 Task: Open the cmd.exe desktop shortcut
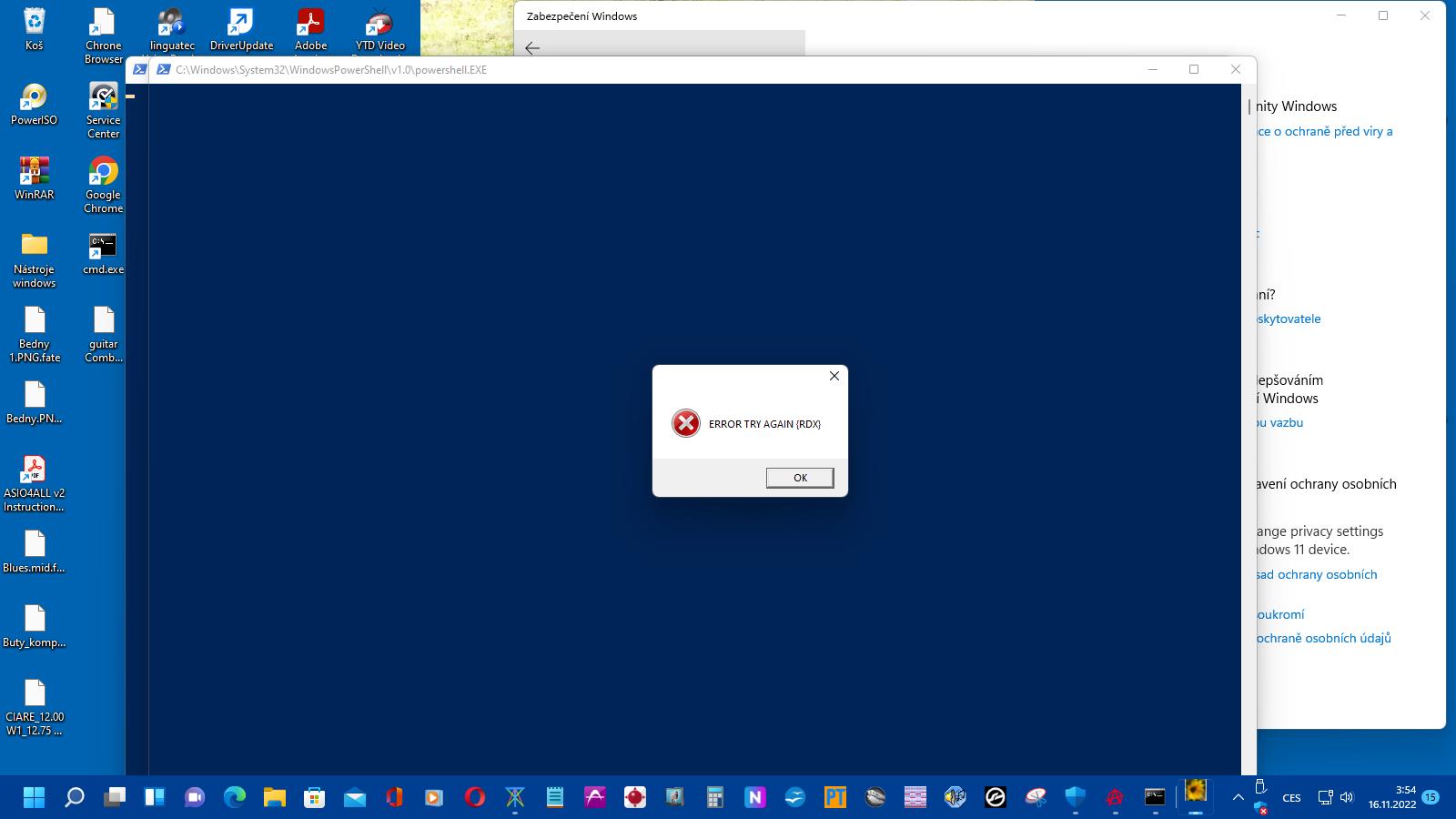[103, 252]
